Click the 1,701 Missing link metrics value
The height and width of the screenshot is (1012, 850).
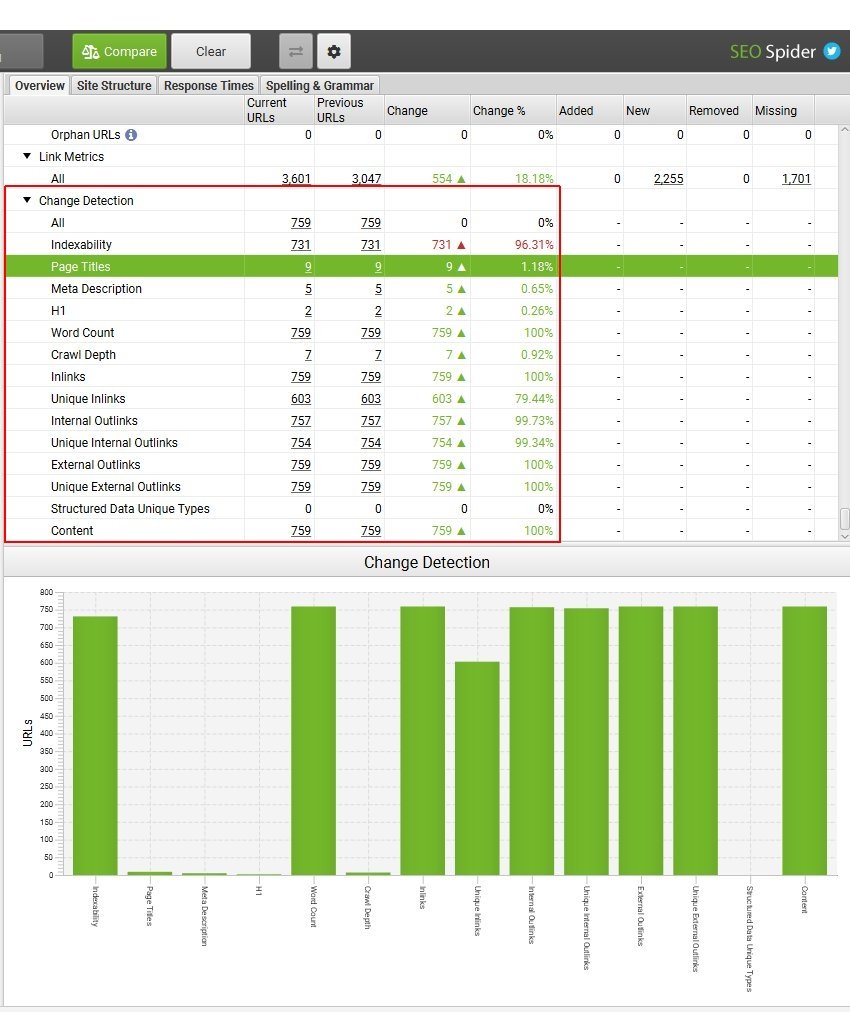(796, 179)
